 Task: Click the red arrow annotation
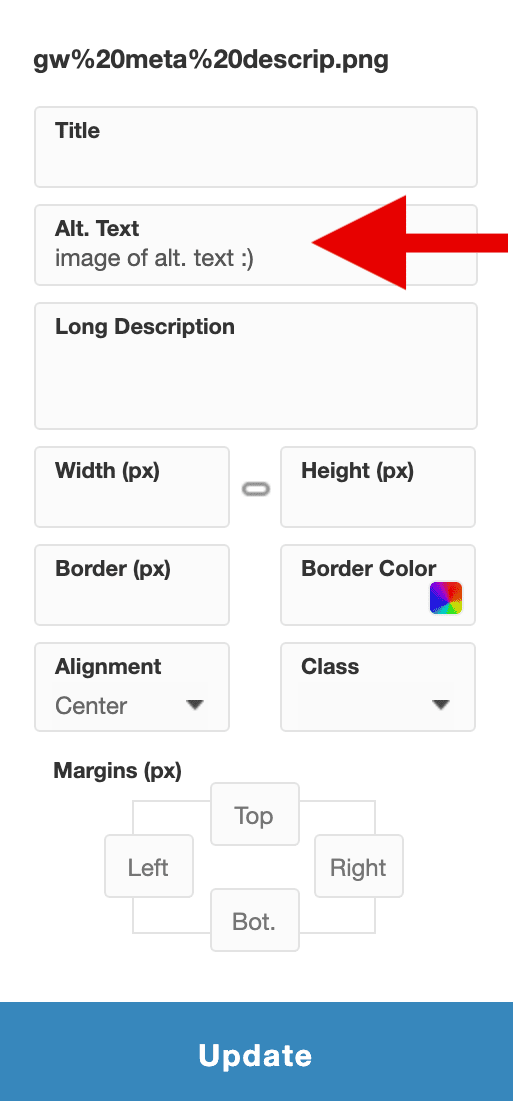click(410, 243)
